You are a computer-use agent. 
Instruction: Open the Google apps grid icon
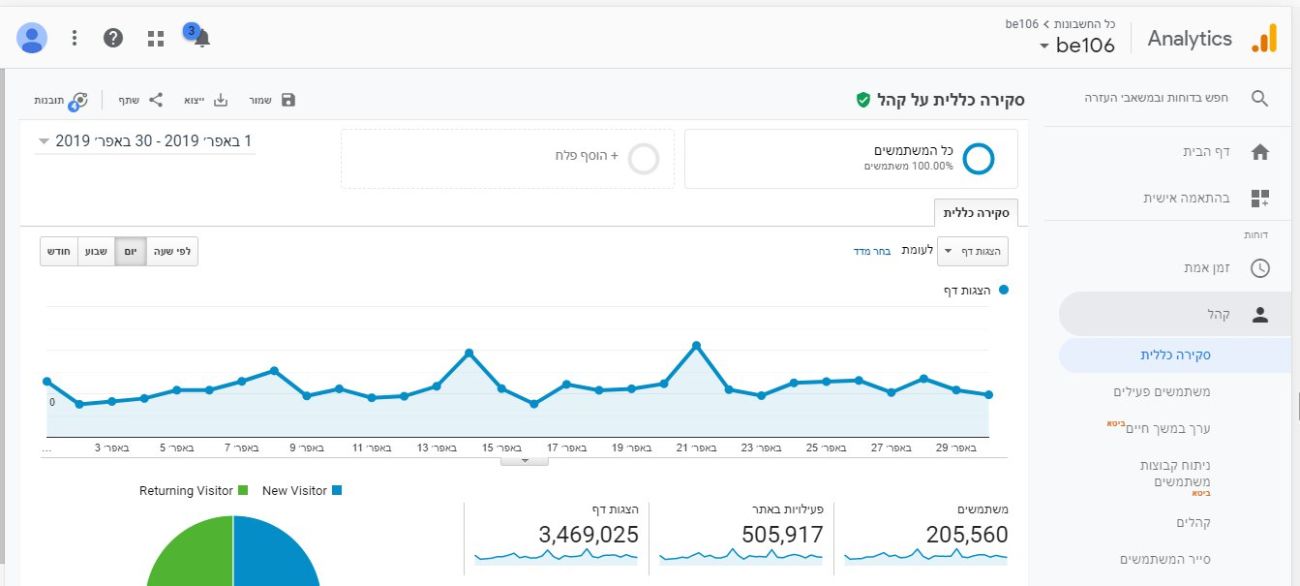[155, 38]
